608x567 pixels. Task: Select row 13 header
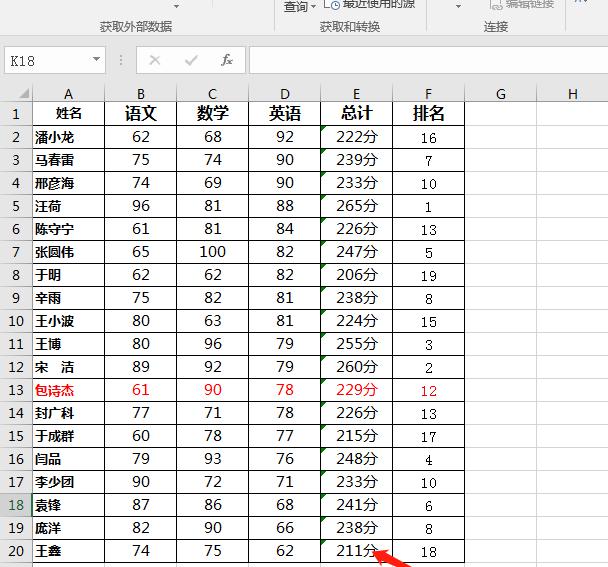click(16, 390)
